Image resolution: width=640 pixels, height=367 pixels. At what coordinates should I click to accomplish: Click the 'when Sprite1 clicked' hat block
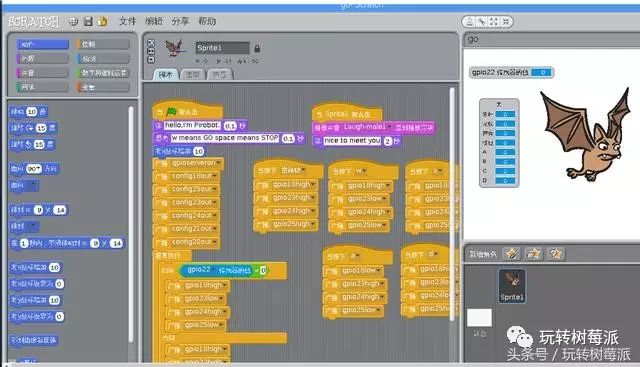click(347, 112)
